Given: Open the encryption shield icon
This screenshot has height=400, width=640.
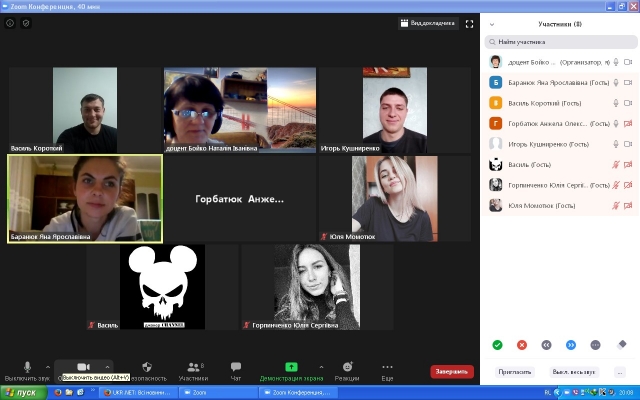Looking at the screenshot, I should coord(26,23).
